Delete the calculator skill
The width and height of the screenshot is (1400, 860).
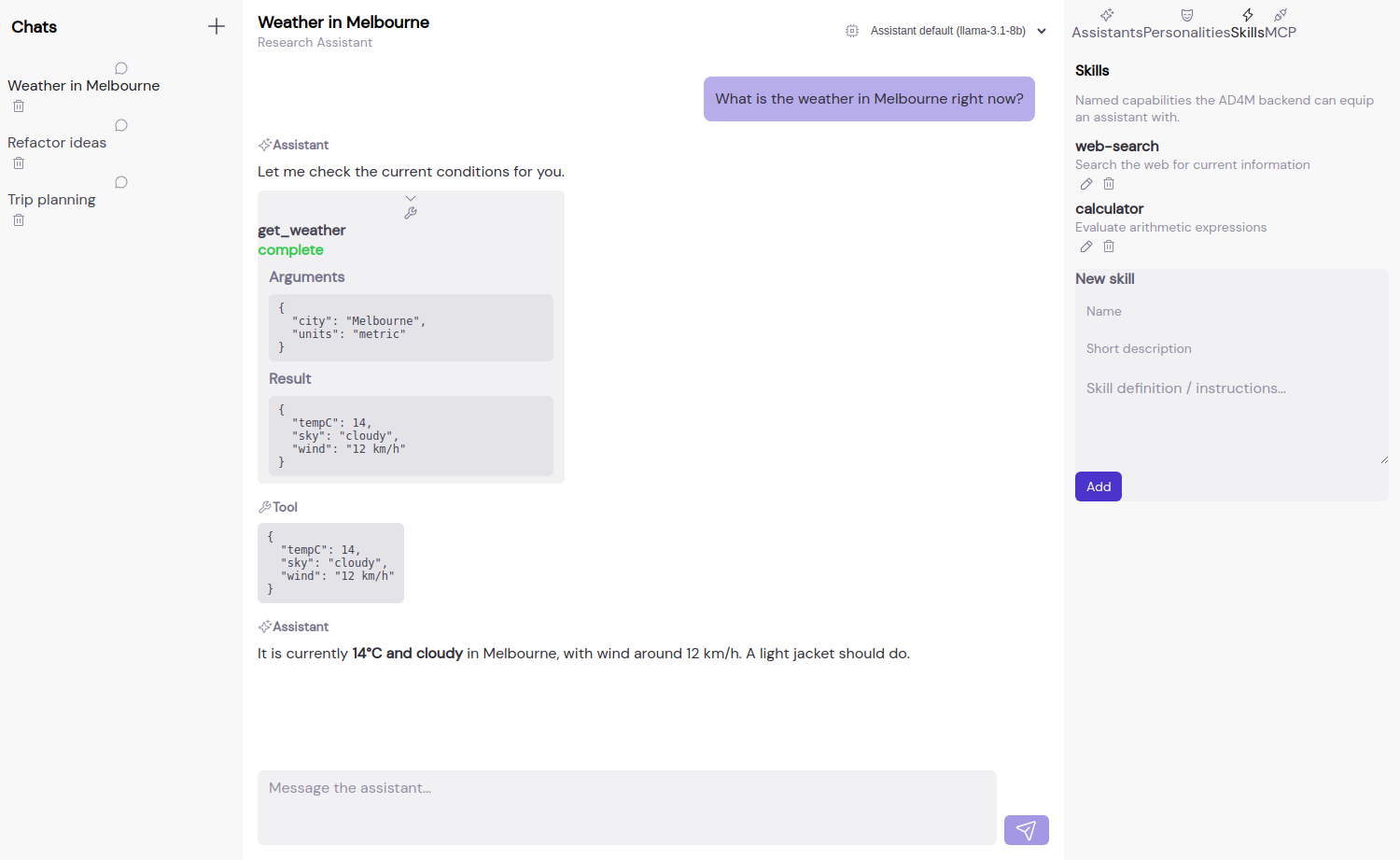click(1109, 247)
